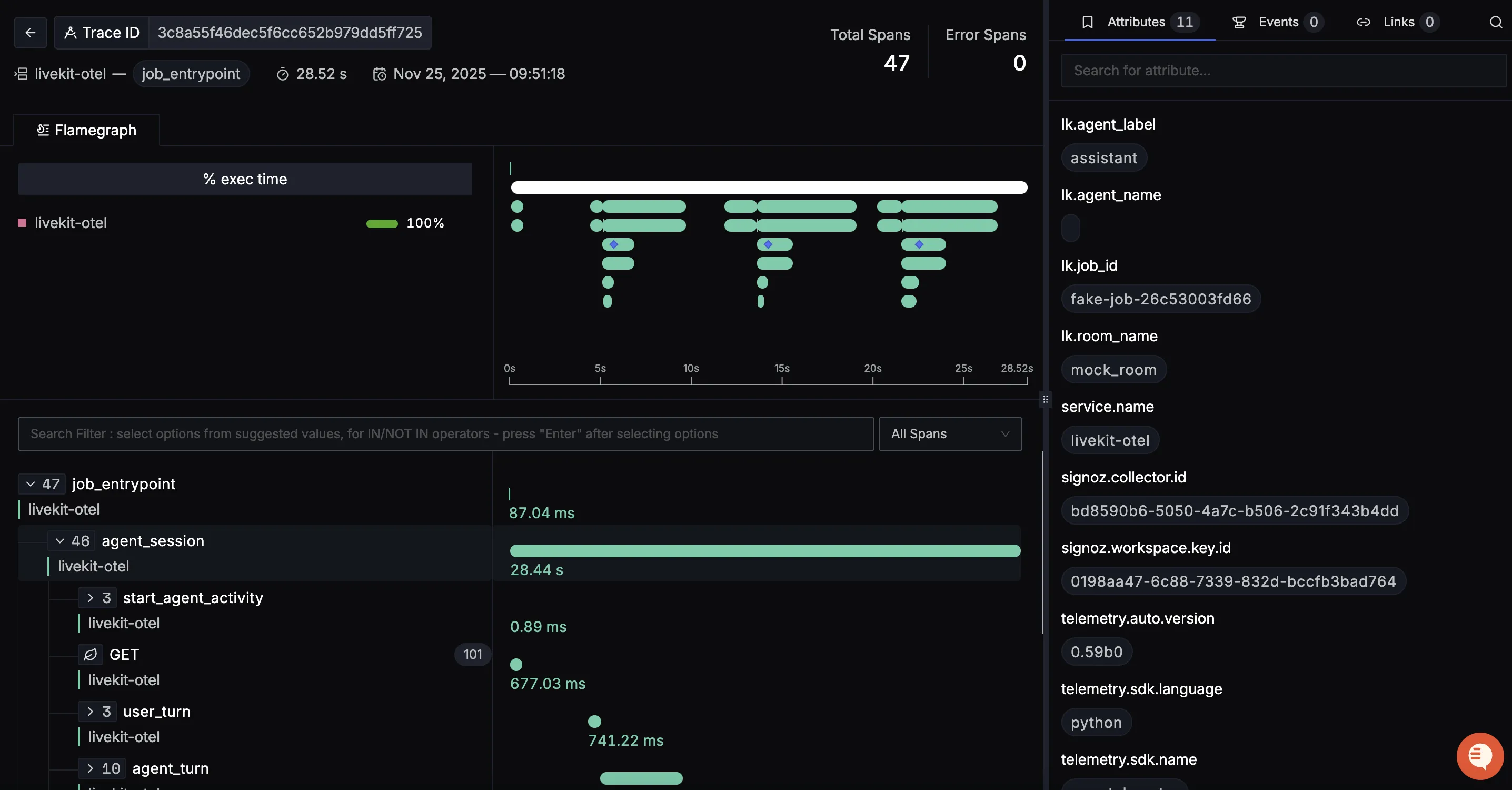The width and height of the screenshot is (1512, 790).
Task: Expand the agent_turn span with 10 children
Action: [x=91, y=768]
